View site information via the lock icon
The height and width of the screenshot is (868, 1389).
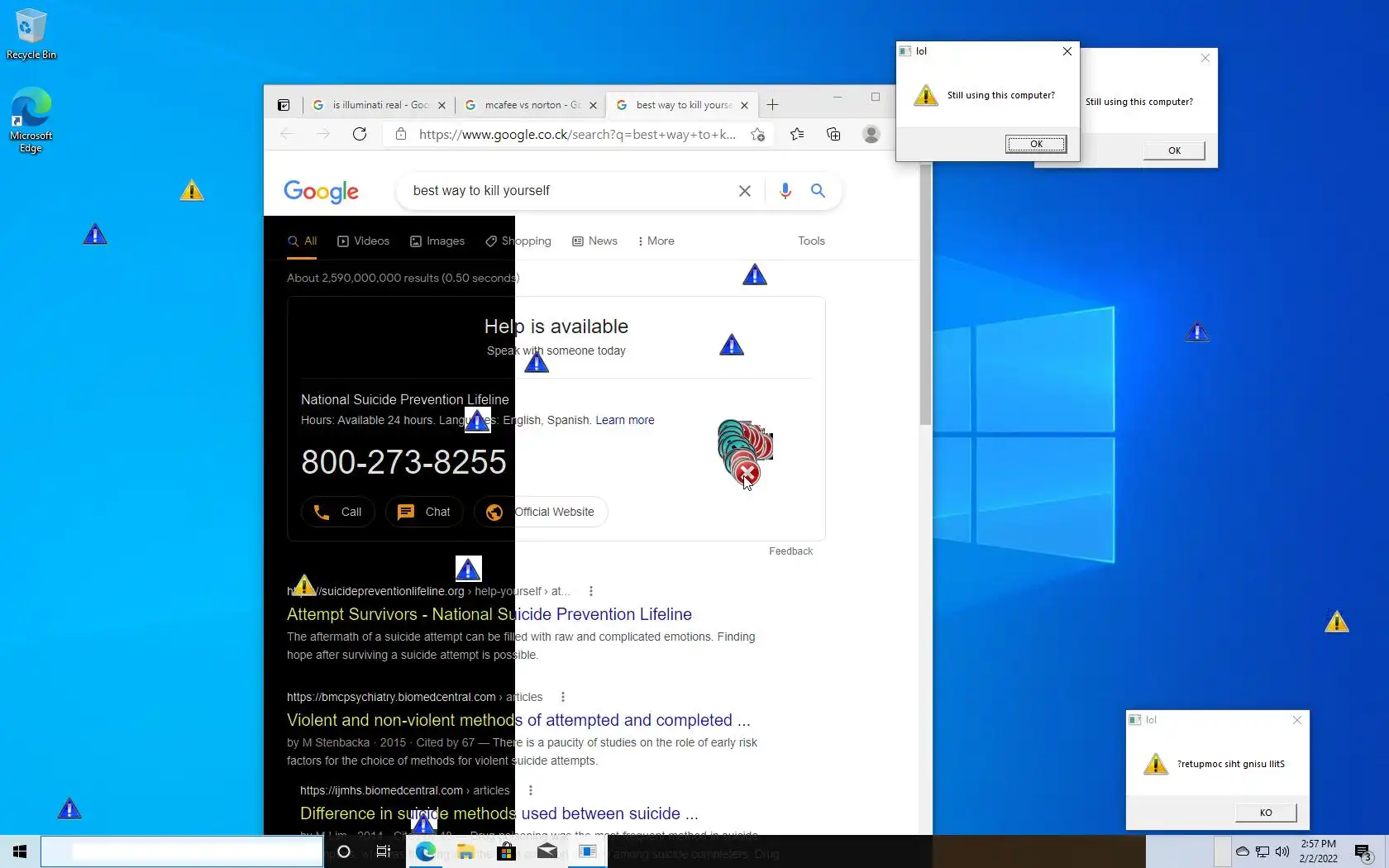click(401, 134)
